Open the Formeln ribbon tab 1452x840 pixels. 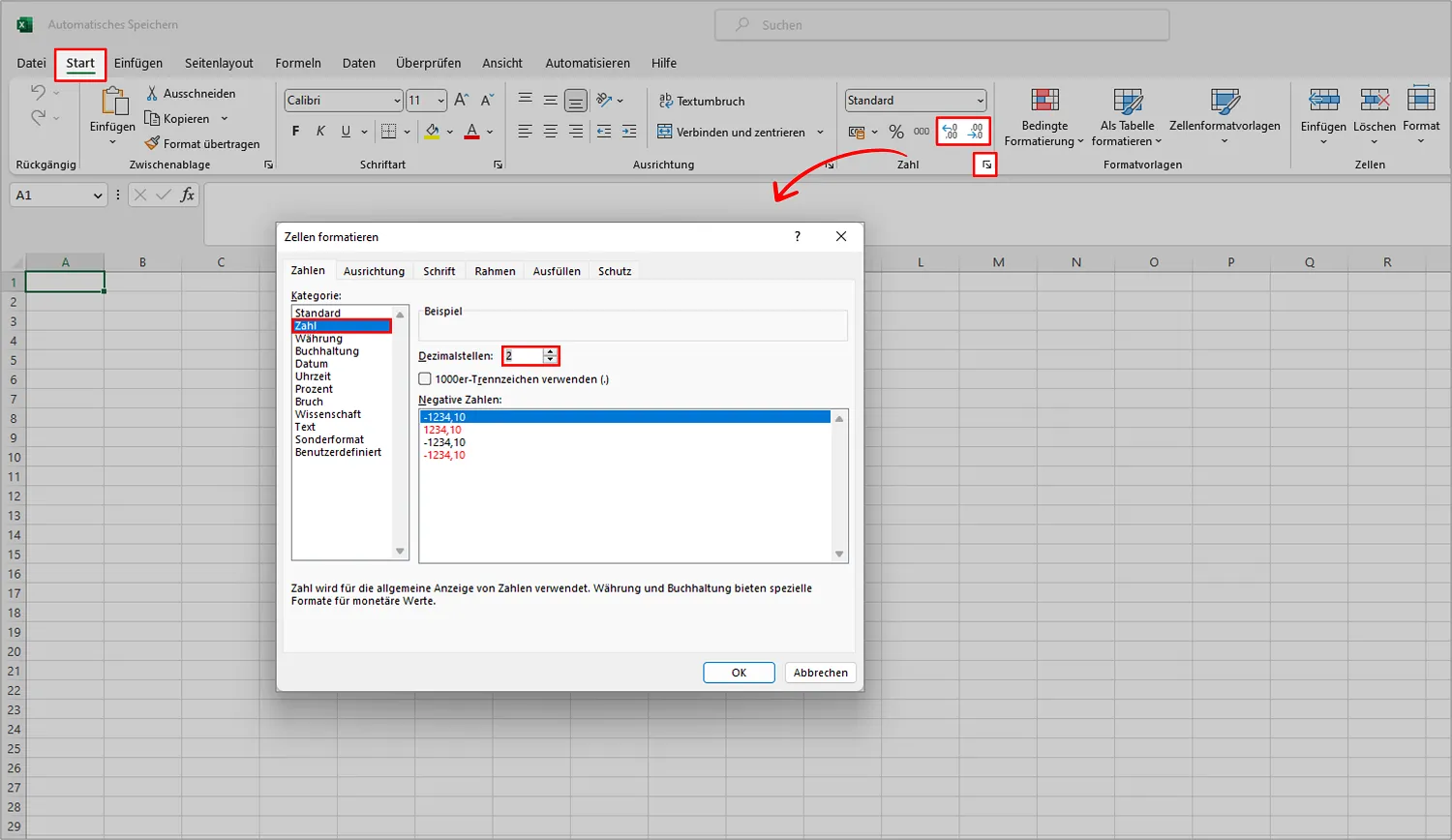tap(297, 63)
